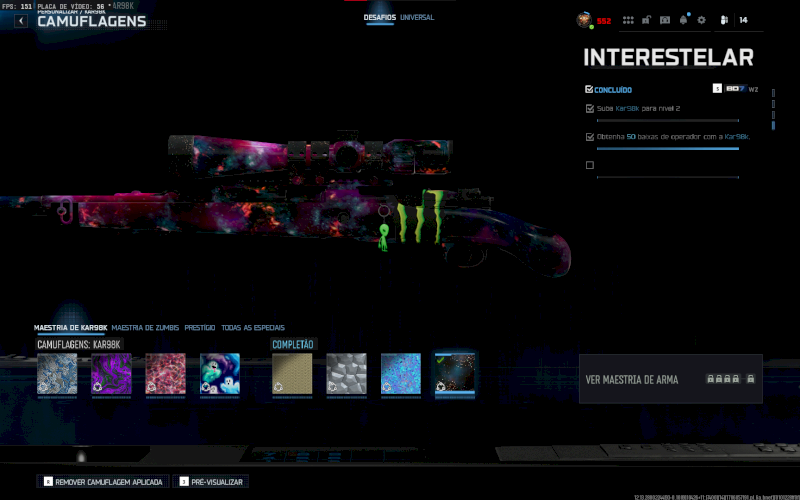Viewport: 800px width, 500px height.
Task: Select the blue-gray digital camo thumbnail
Action: [57, 374]
